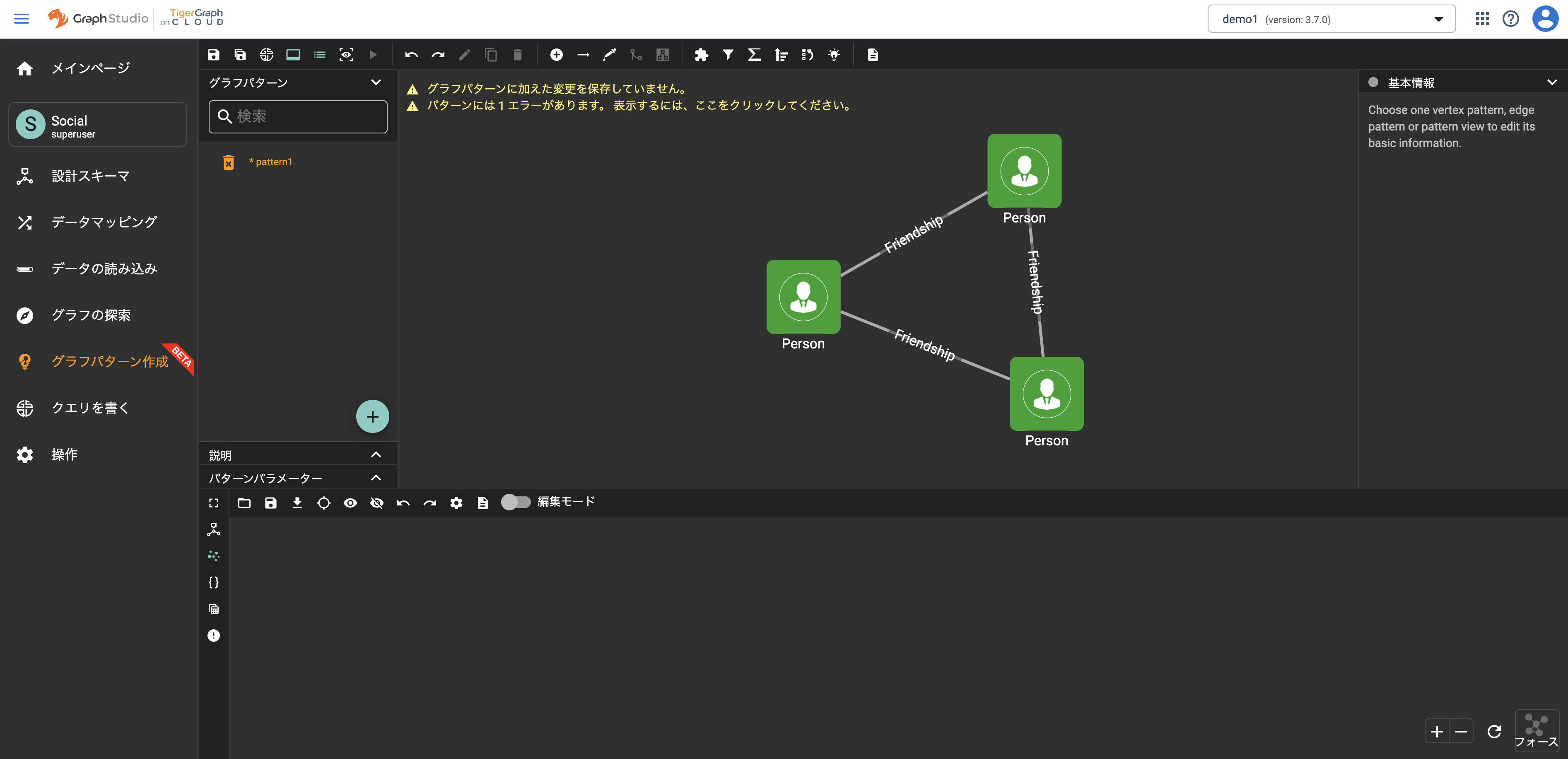
Task: Click the hide crossed-out eye icon
Action: [x=377, y=503]
